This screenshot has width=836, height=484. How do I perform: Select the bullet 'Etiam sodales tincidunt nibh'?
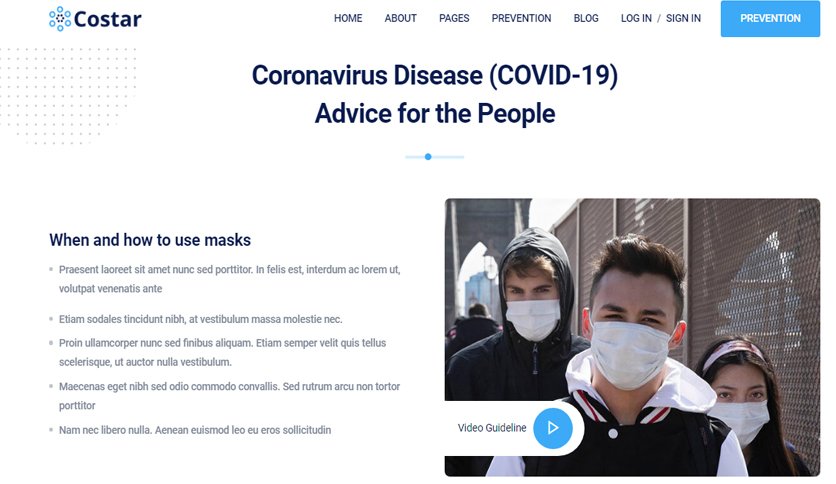pos(200,319)
